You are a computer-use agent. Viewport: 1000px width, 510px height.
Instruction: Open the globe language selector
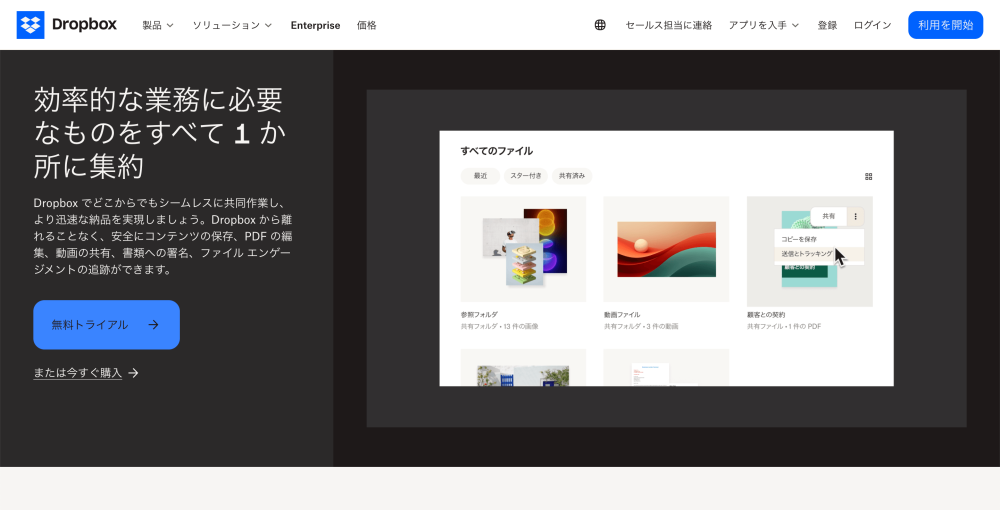click(600, 25)
